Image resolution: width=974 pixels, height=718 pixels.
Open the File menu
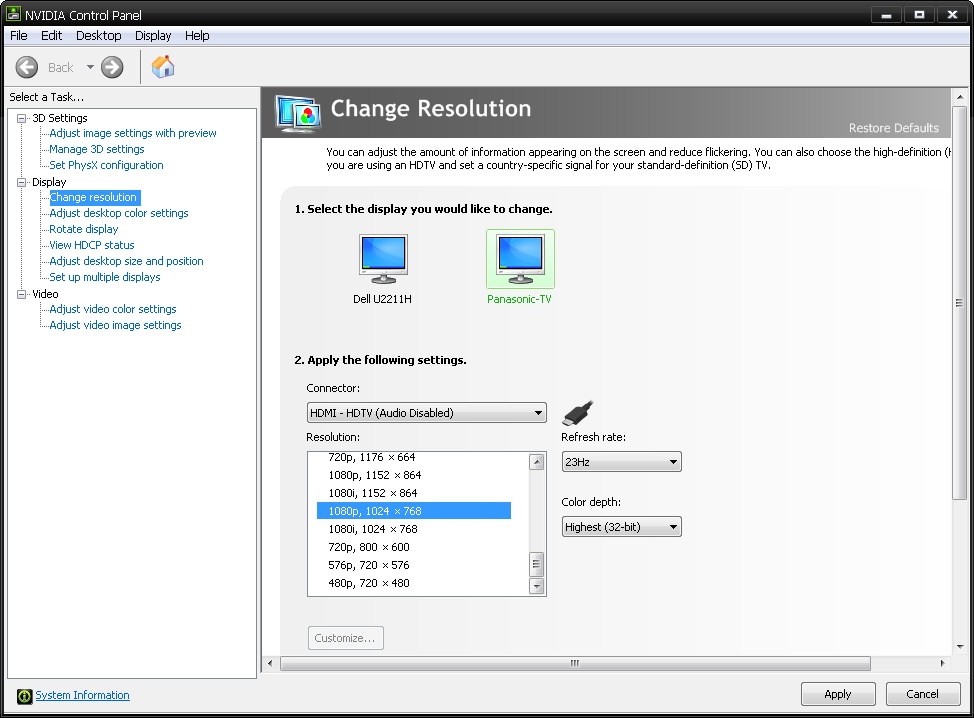coord(19,35)
